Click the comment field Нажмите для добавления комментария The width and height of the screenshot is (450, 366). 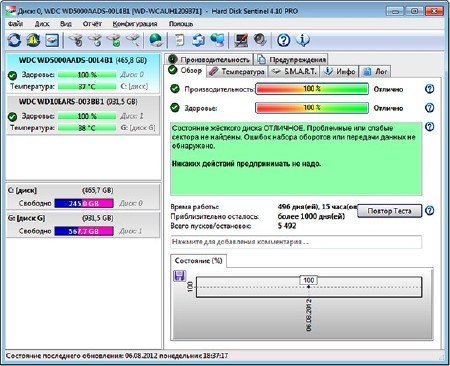coord(296,242)
